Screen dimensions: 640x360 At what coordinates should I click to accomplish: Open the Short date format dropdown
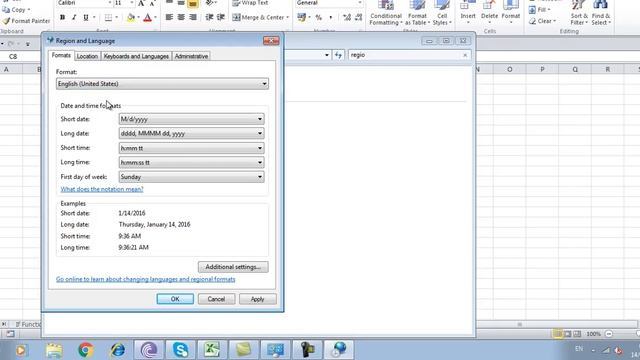pyautogui.click(x=191, y=119)
